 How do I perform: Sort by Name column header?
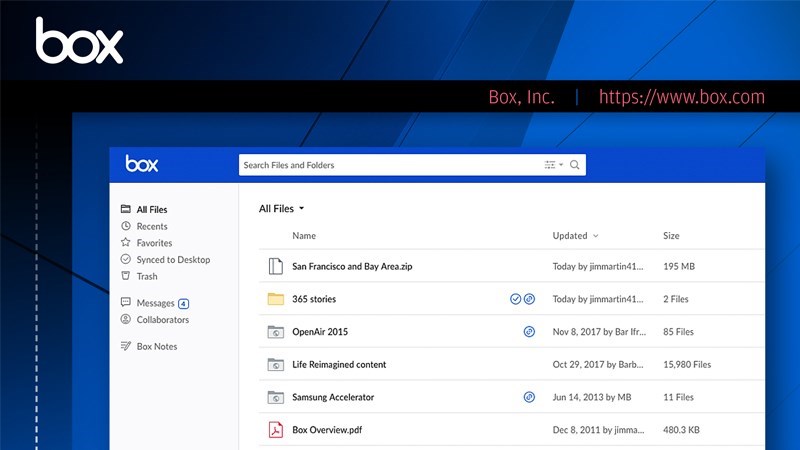point(304,236)
